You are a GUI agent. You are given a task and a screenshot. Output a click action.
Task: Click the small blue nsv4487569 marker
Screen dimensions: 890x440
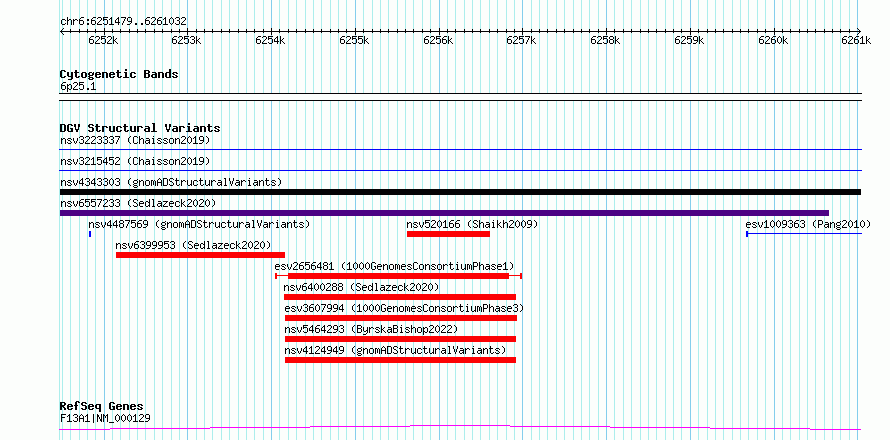point(90,234)
